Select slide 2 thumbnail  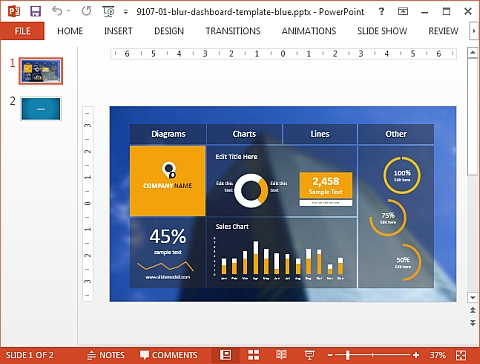click(x=41, y=108)
